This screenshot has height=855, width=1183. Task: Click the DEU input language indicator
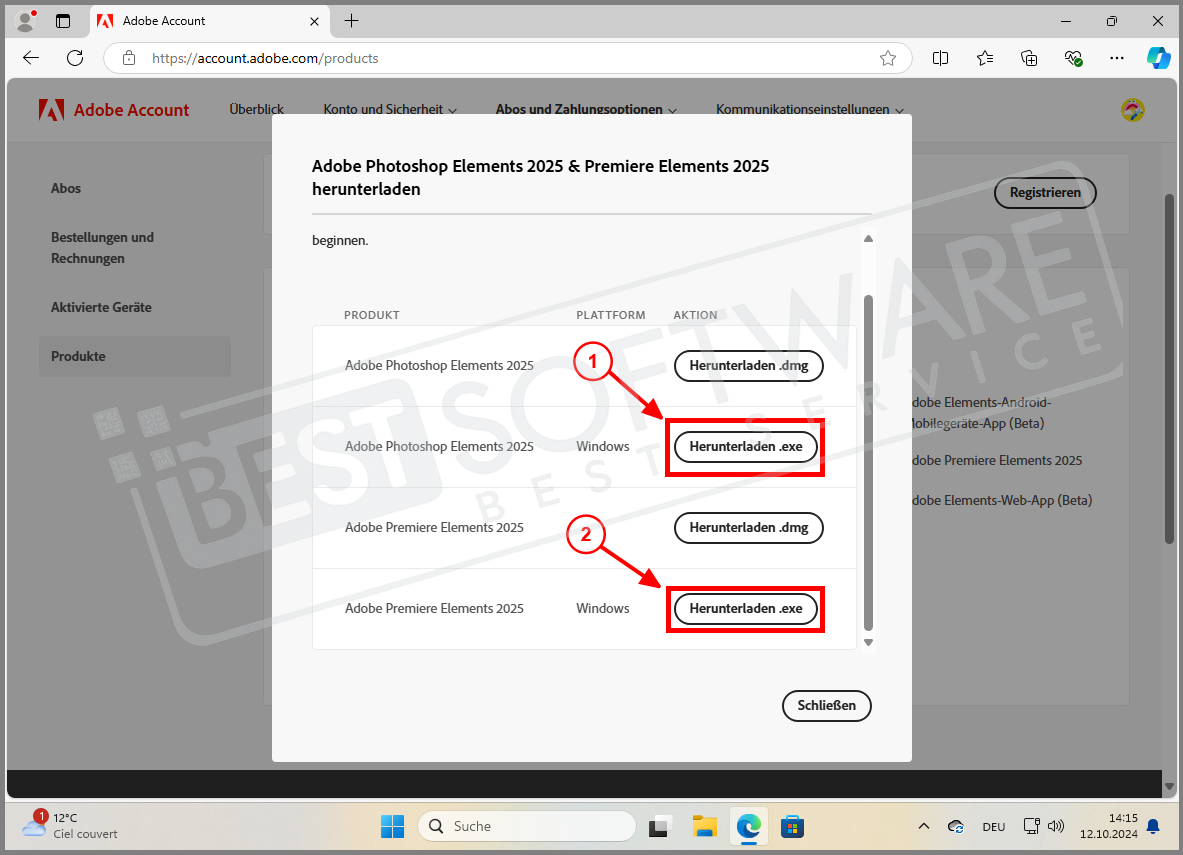[994, 827]
